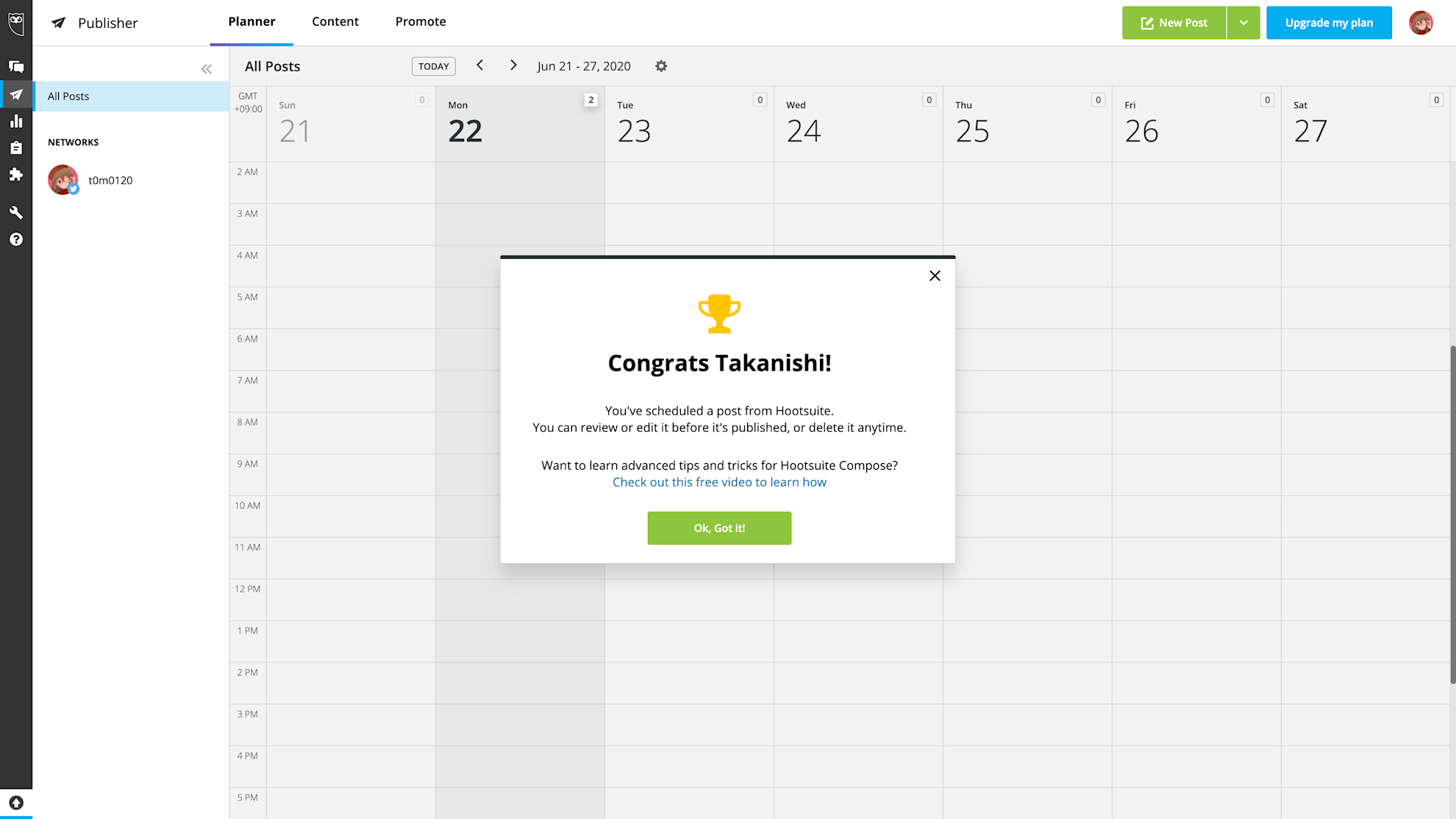
Task: Open the App Directory puzzle icon
Action: coord(16,174)
